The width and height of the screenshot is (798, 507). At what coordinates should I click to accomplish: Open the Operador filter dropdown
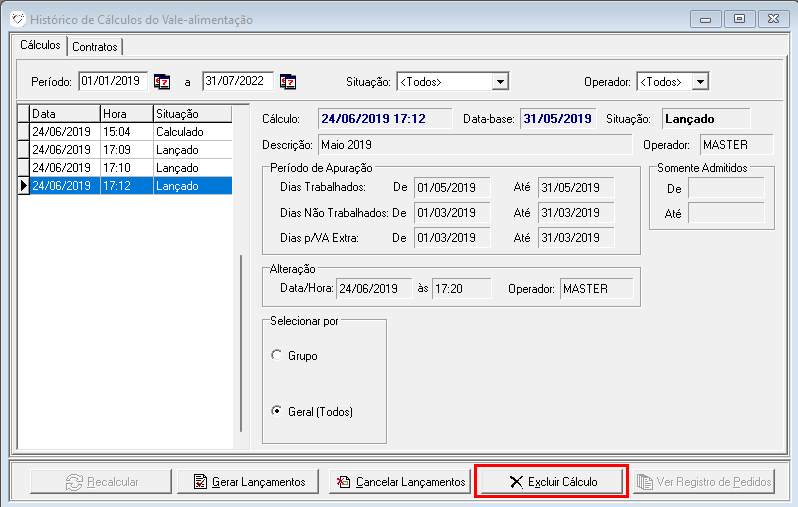pyautogui.click(x=700, y=81)
